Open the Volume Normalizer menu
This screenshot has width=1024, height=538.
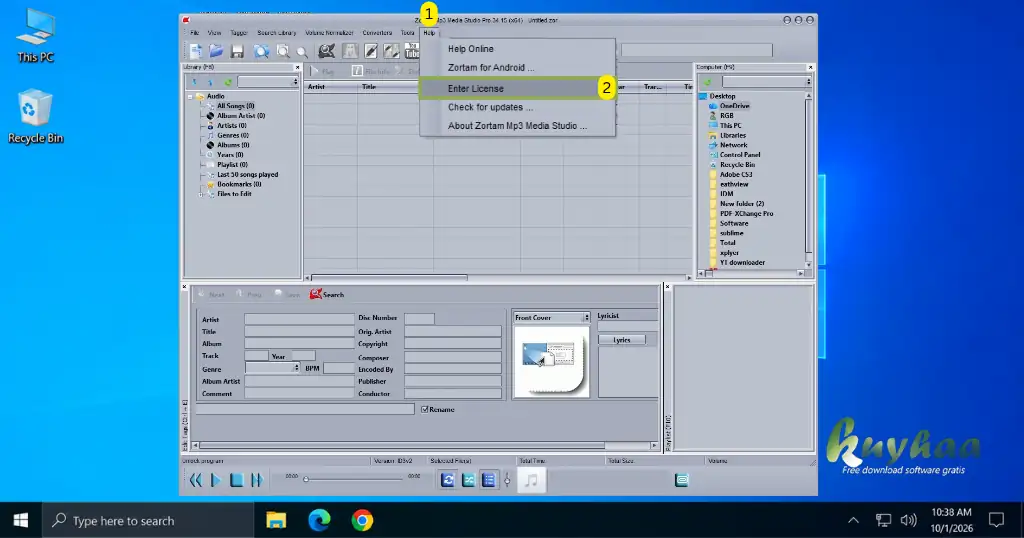click(329, 33)
